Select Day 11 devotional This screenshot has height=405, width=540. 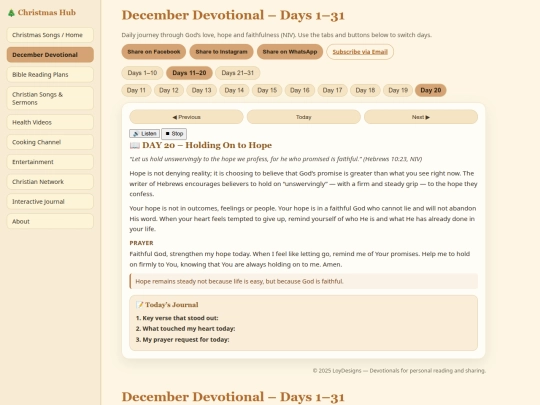coord(136,90)
